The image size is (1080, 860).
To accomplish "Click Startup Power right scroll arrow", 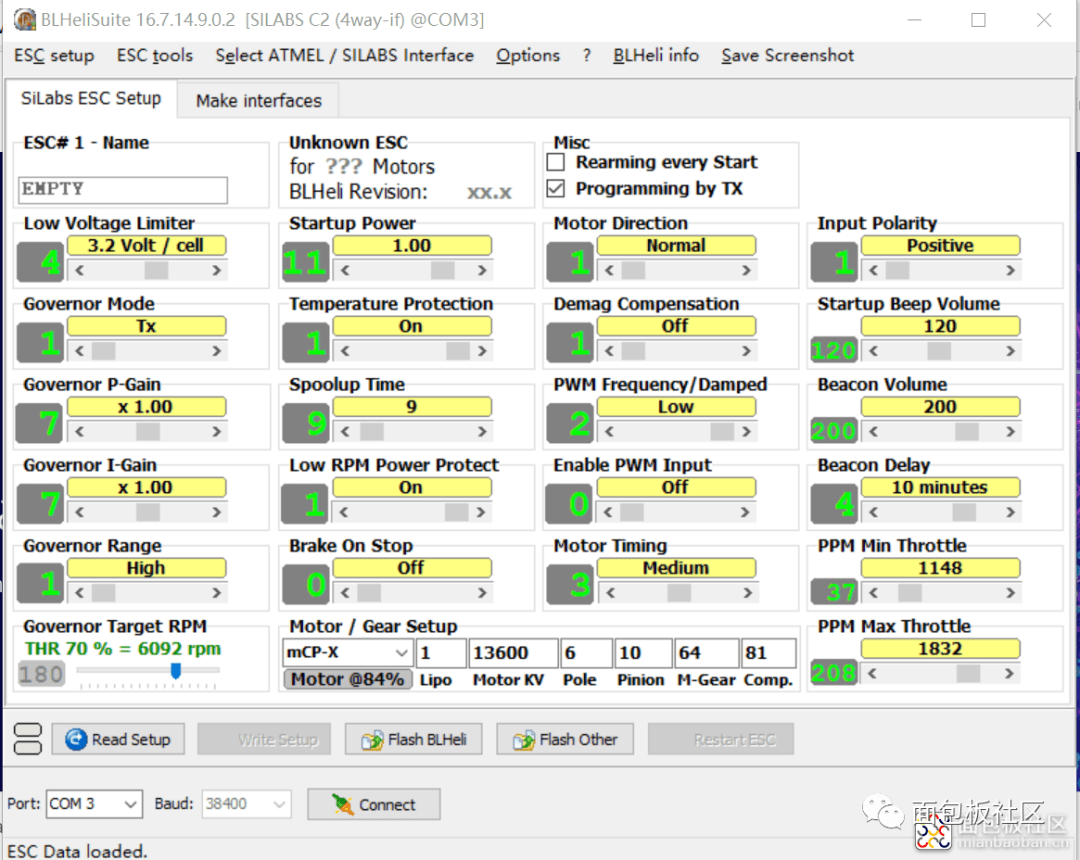I will point(482,271).
